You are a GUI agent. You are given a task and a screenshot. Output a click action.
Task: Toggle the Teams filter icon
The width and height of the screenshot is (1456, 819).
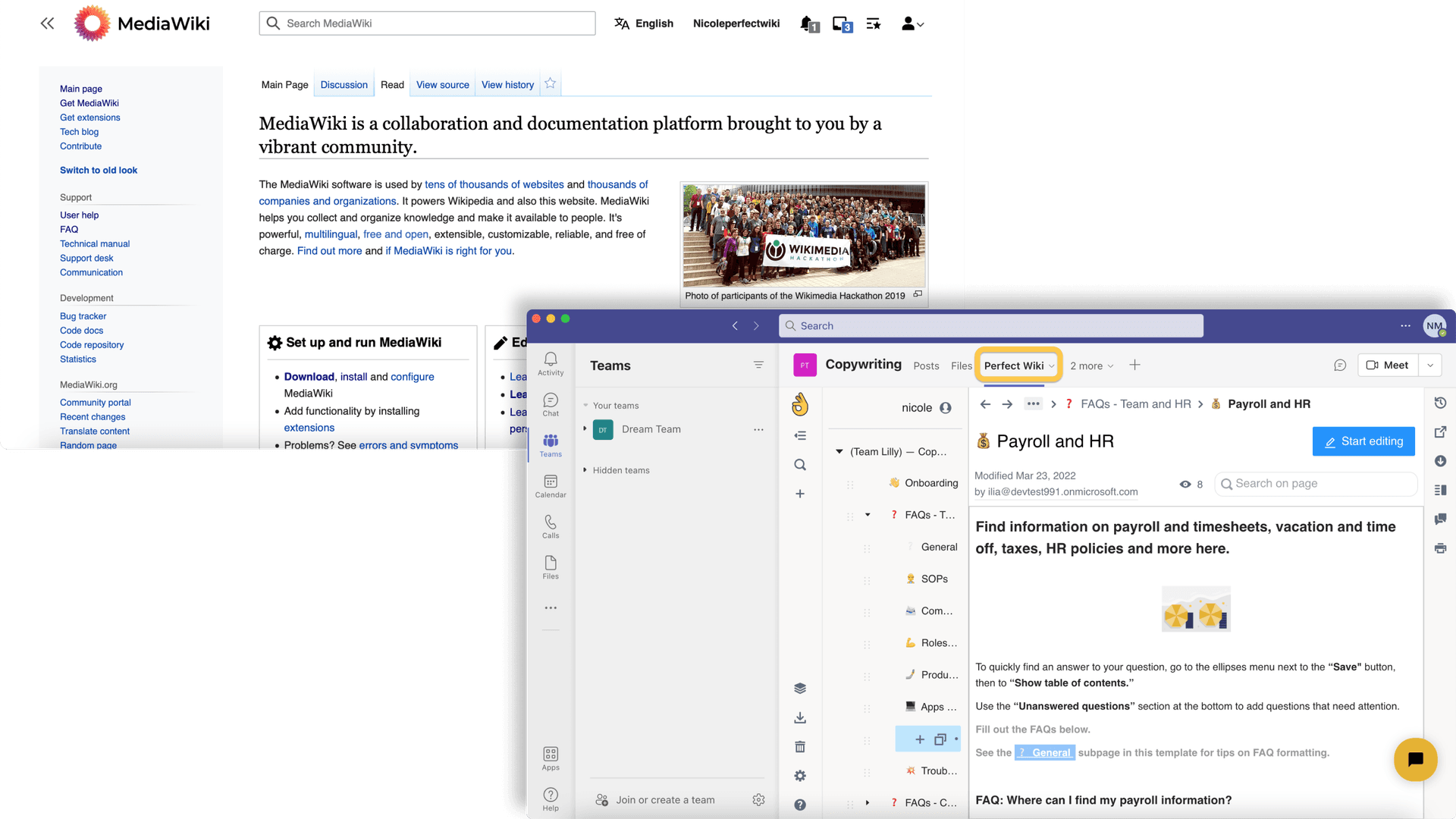(759, 365)
